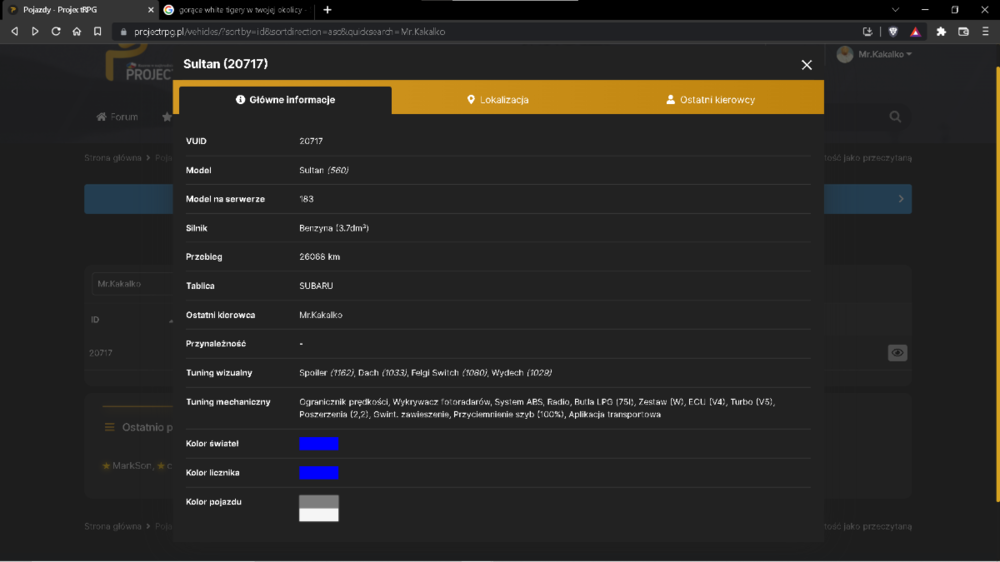Click the install/download page icon in address bar
Viewport: 1000px width, 562px height.
point(867,31)
